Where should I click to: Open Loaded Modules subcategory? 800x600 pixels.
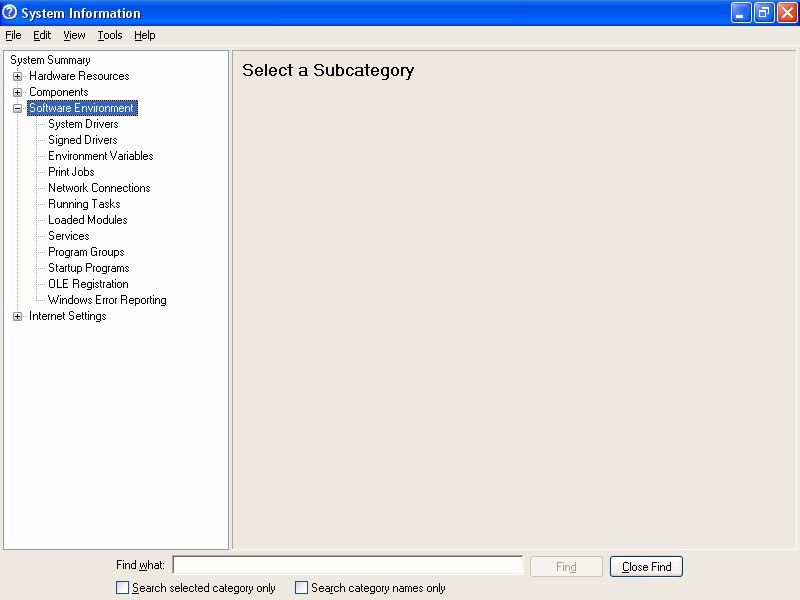(x=88, y=220)
